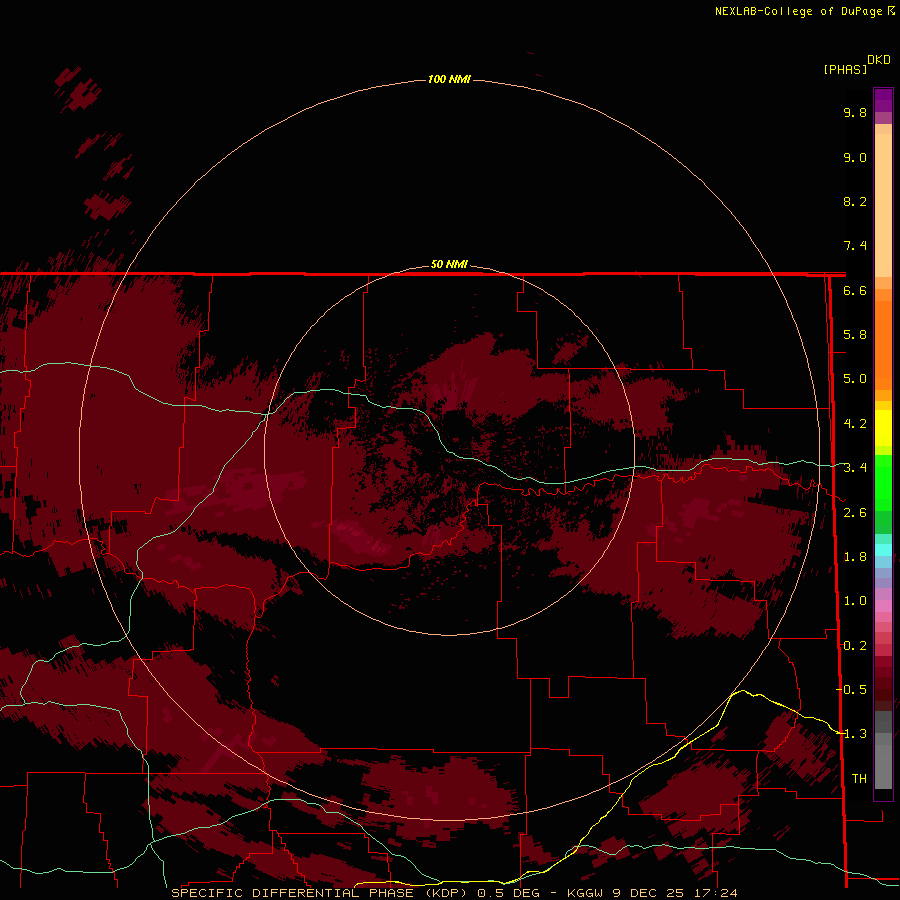Click the 1.8 value on color scale
The height and width of the screenshot is (900, 900).
[855, 557]
